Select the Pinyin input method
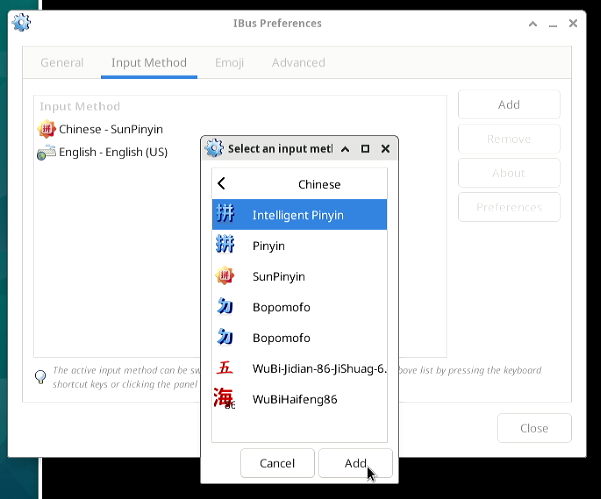The image size is (601, 499). point(299,245)
